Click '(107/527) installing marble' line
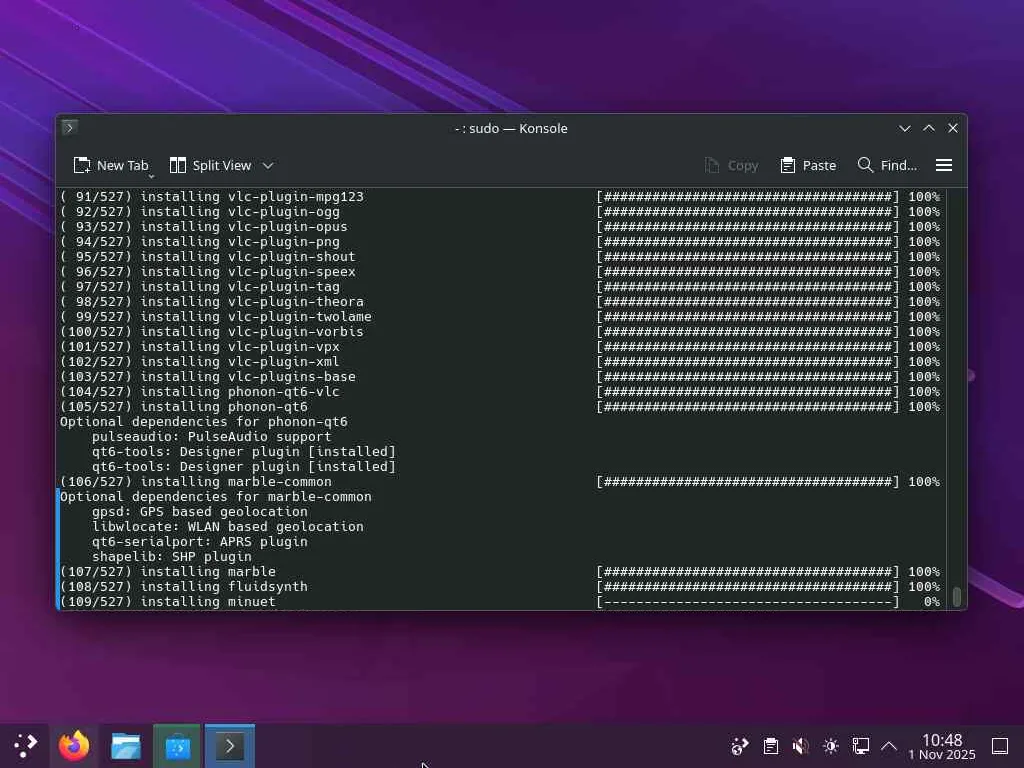Screen dimensions: 1024x768 [x=168, y=572]
